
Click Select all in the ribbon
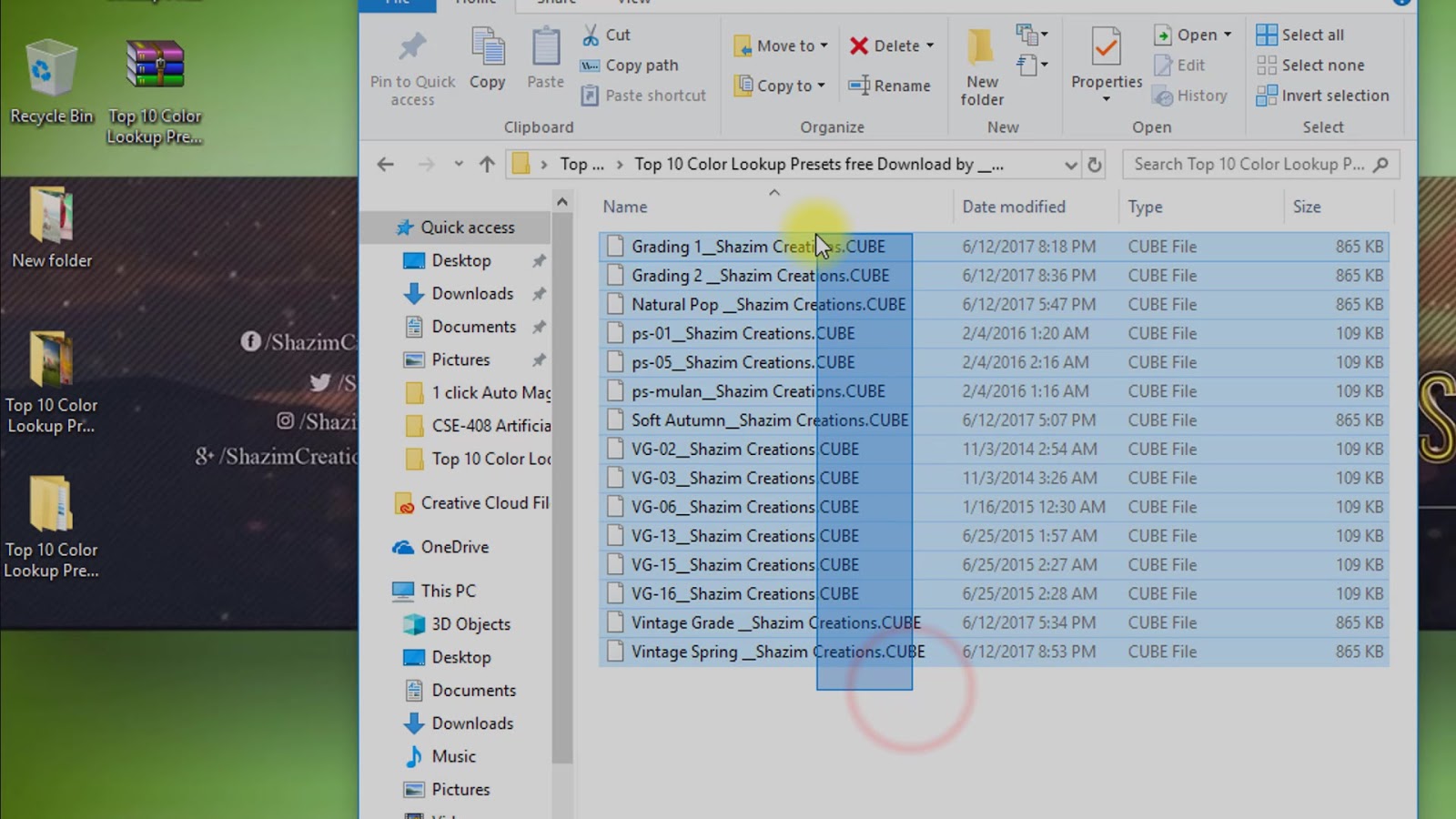pyautogui.click(x=1299, y=35)
